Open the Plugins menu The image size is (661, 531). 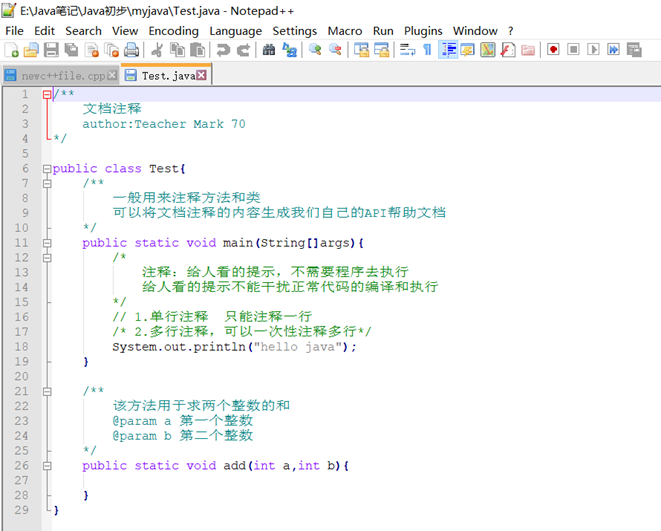pos(423,31)
